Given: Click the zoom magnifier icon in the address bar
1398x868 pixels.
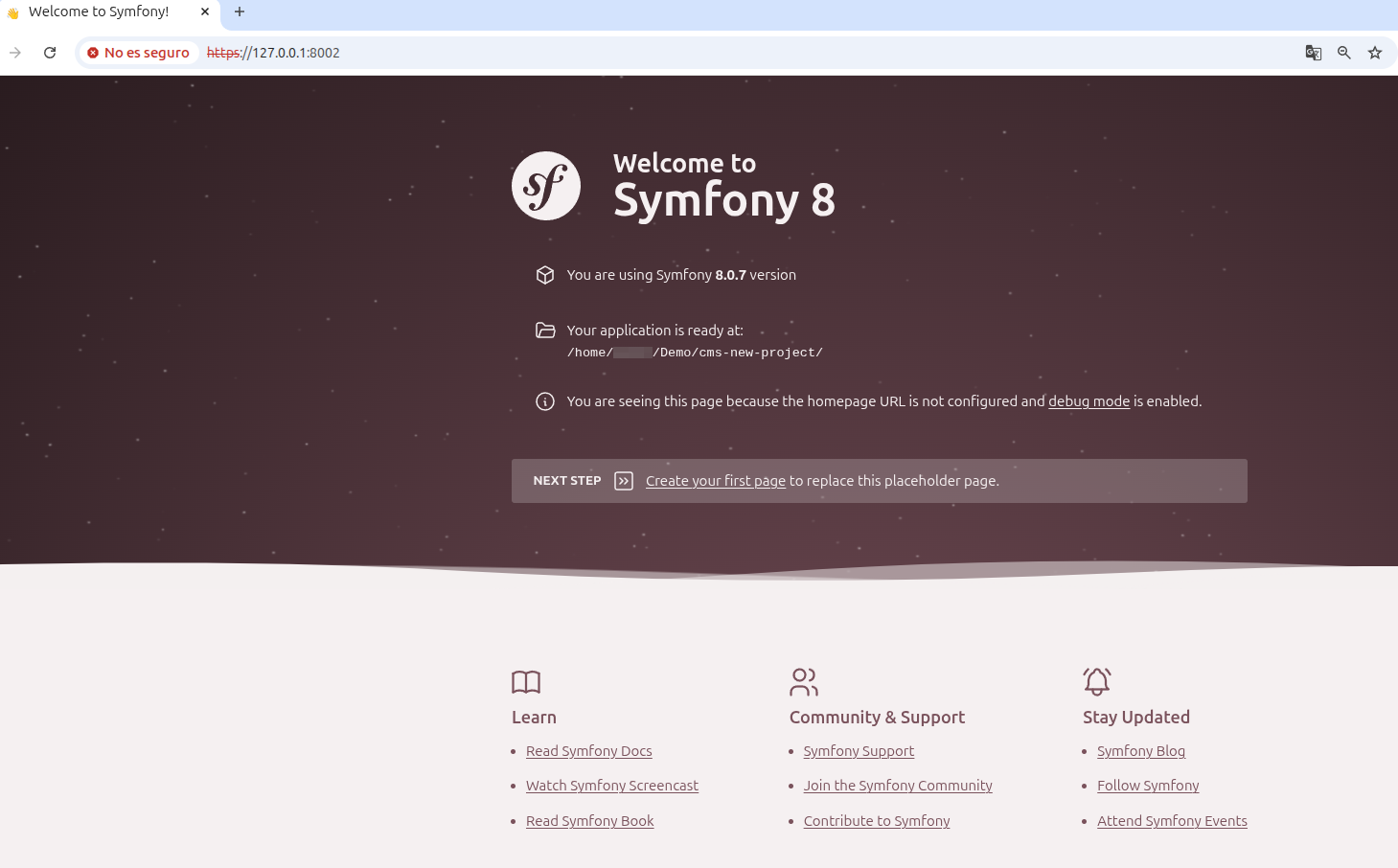Looking at the screenshot, I should pyautogui.click(x=1344, y=53).
